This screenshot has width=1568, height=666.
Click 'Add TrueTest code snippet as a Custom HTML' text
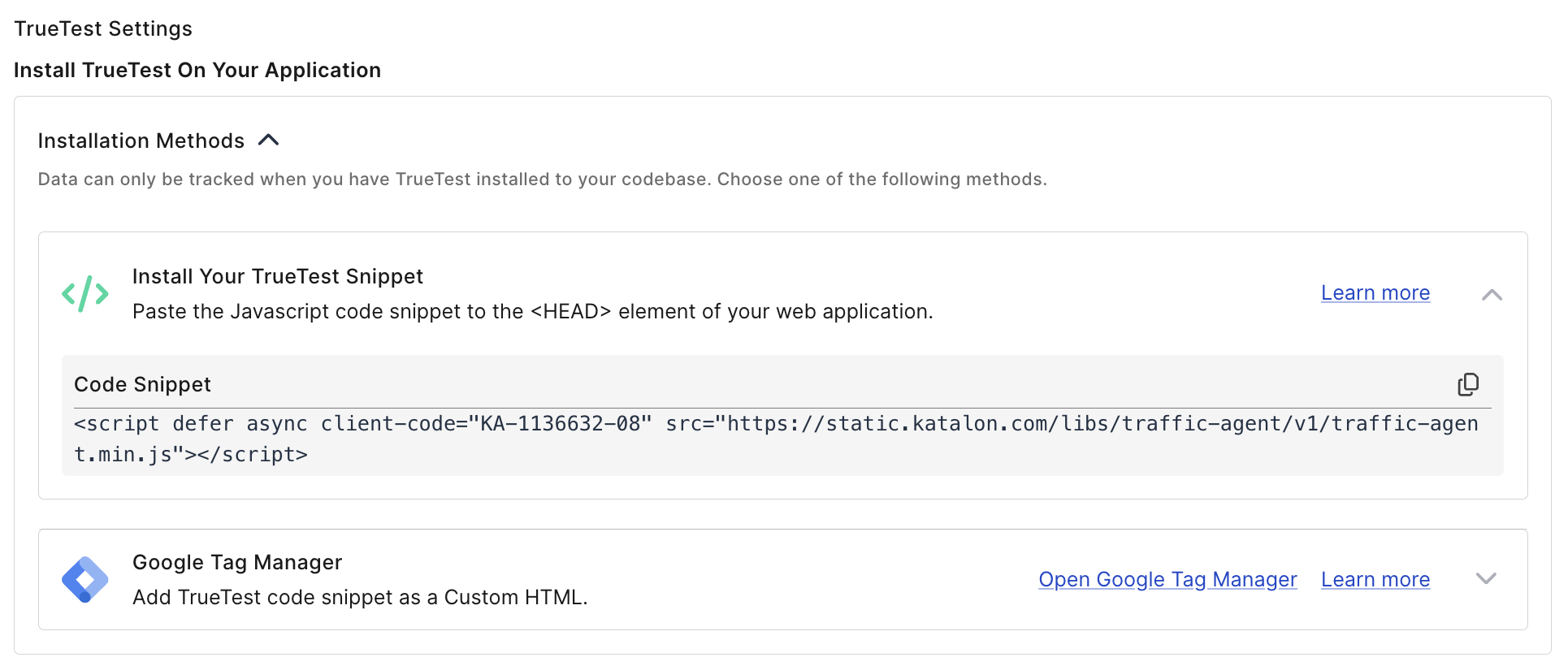point(360,597)
